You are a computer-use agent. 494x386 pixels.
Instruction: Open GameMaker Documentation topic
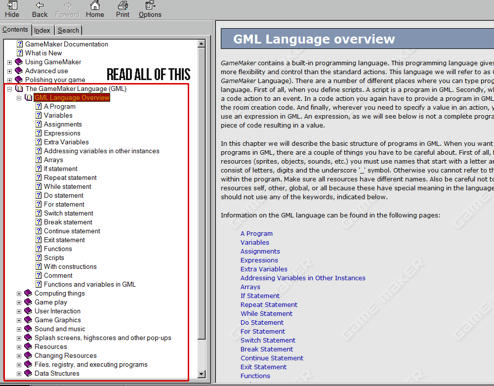(x=66, y=44)
